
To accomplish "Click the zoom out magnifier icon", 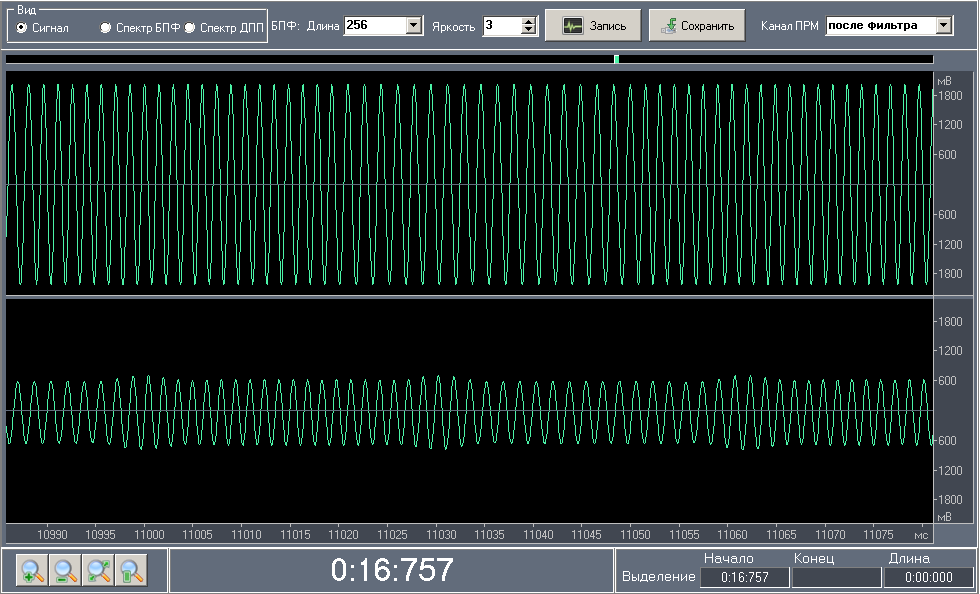I will (x=65, y=571).
